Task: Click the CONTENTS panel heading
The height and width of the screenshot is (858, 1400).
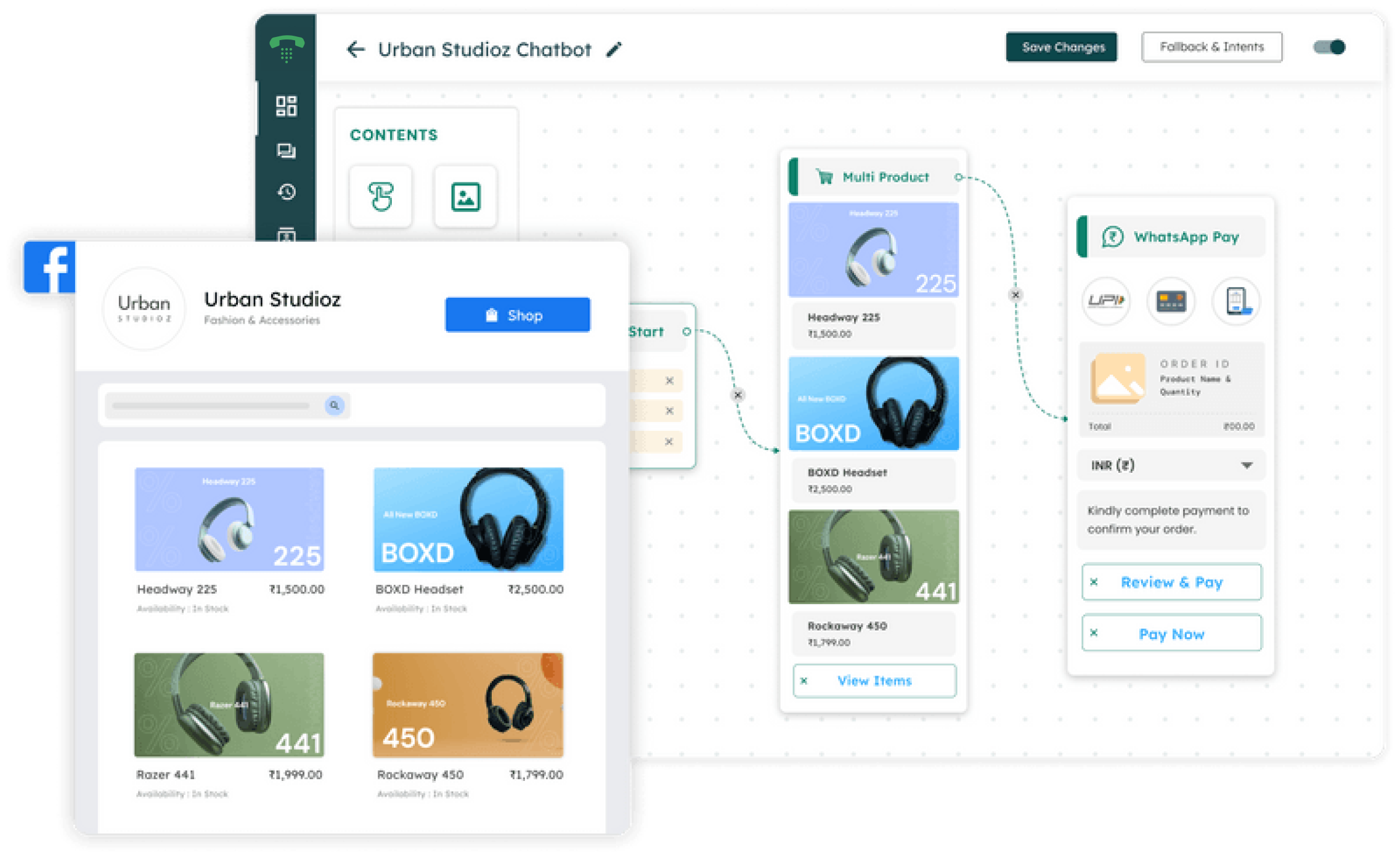Action: point(394,135)
